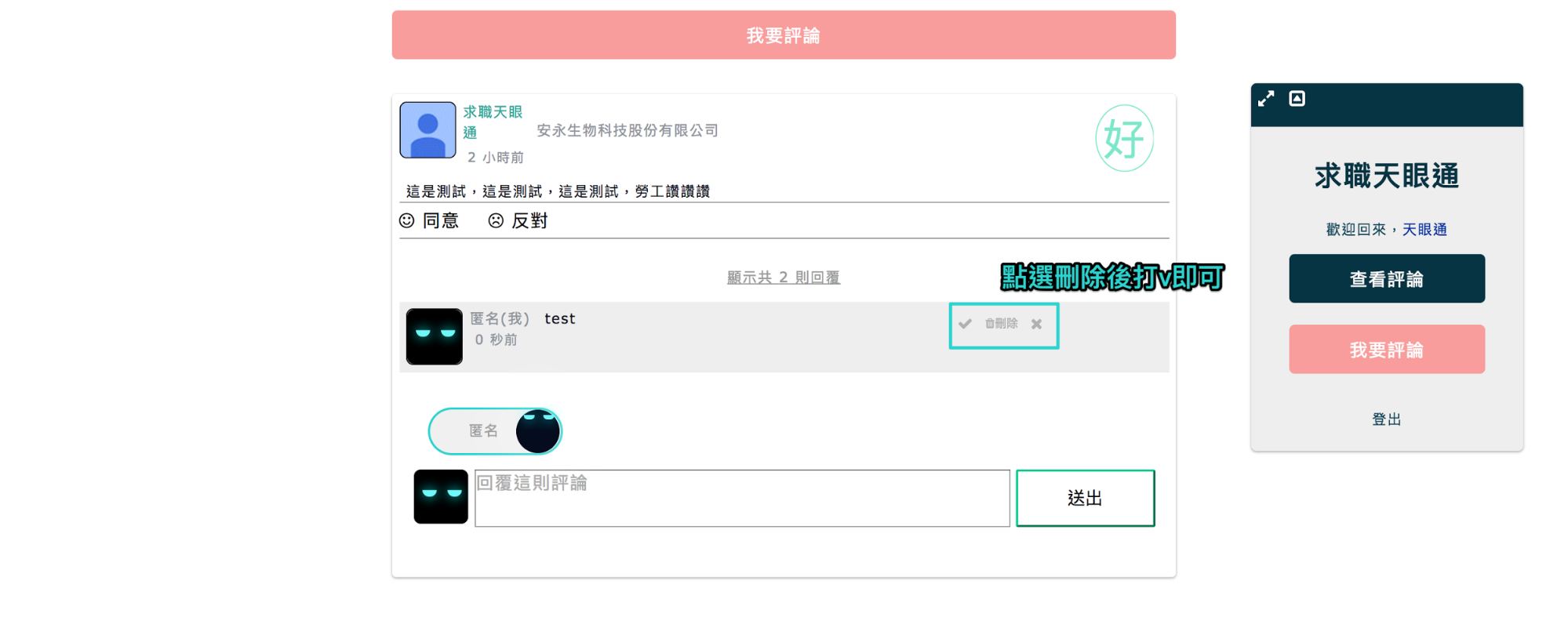Image resolution: width=1568 pixels, height=617 pixels.
Task: Open the 求職天眼通 author name link
Action: pyautogui.click(x=493, y=122)
